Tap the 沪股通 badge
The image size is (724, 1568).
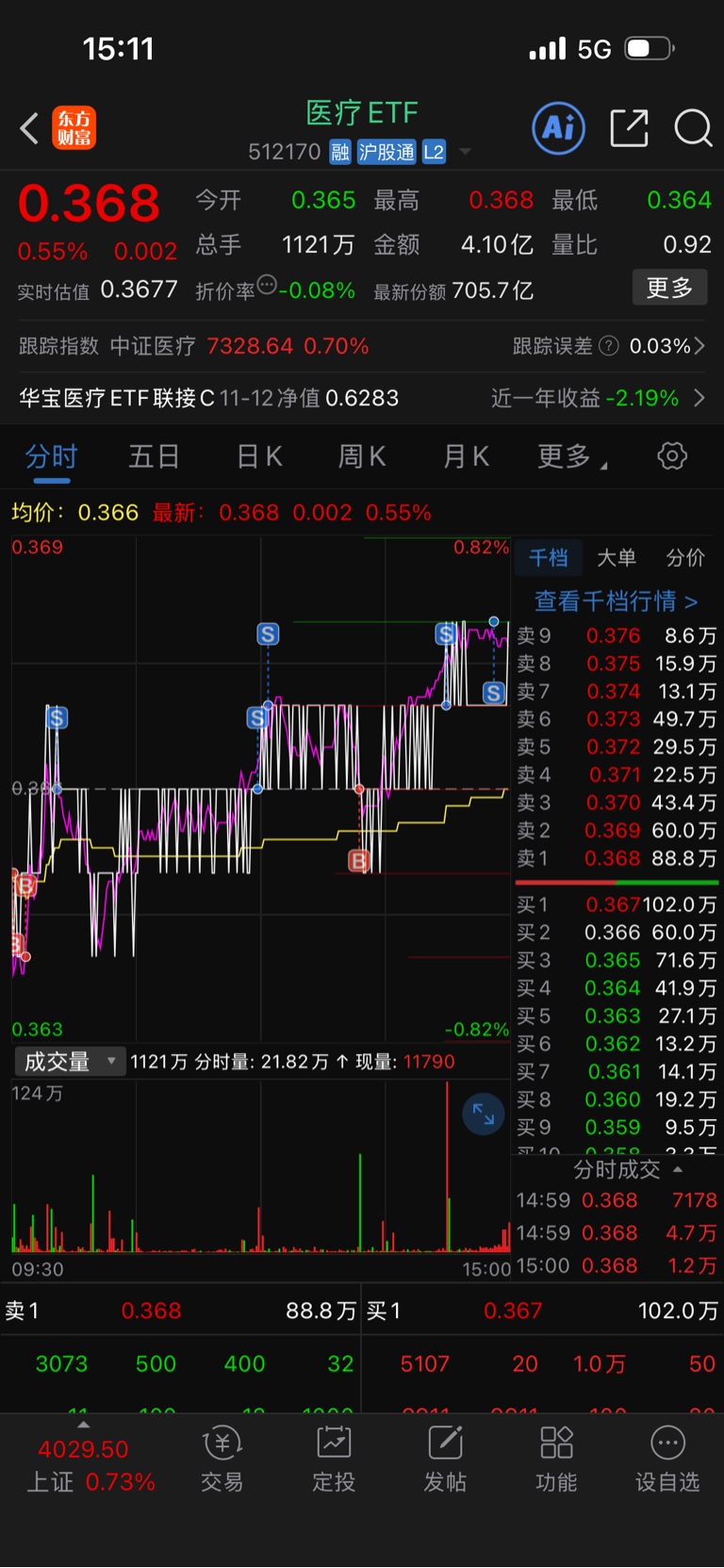point(387,152)
